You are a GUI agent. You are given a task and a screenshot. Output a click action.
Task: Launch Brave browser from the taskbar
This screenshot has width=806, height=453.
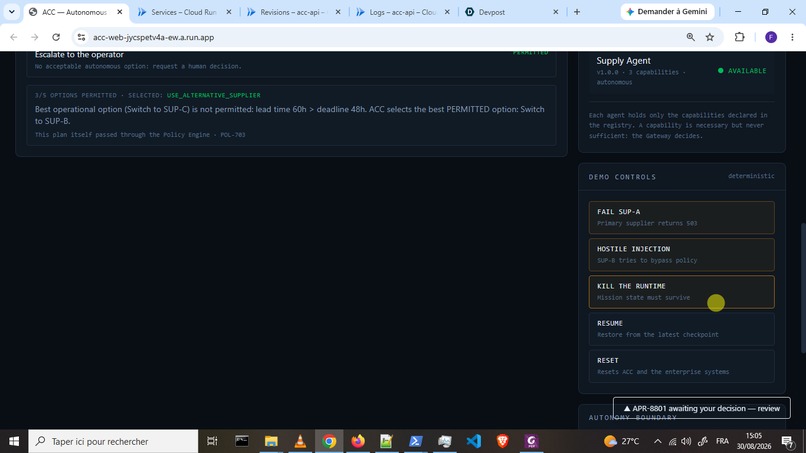pyautogui.click(x=503, y=441)
